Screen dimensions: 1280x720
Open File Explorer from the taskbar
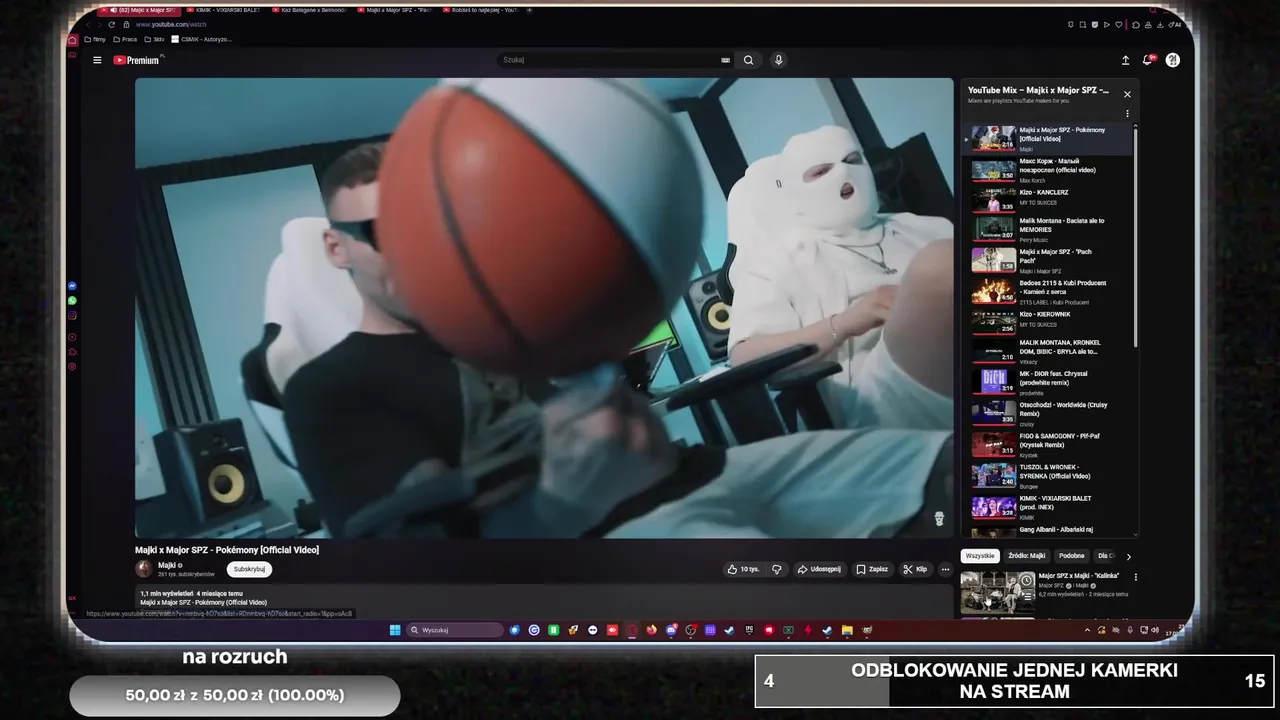click(847, 630)
